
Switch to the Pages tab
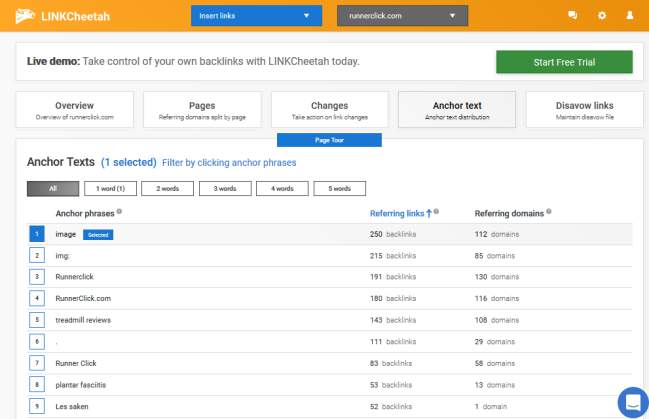tap(202, 110)
